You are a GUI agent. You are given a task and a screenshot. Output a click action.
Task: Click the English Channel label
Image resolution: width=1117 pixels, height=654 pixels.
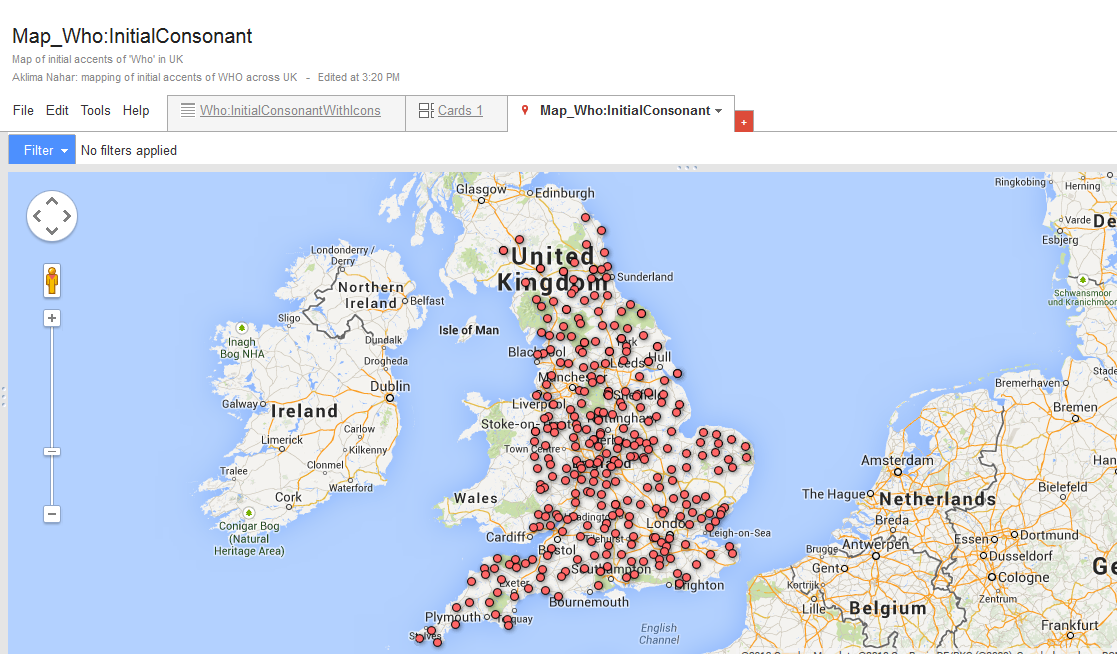tap(659, 633)
